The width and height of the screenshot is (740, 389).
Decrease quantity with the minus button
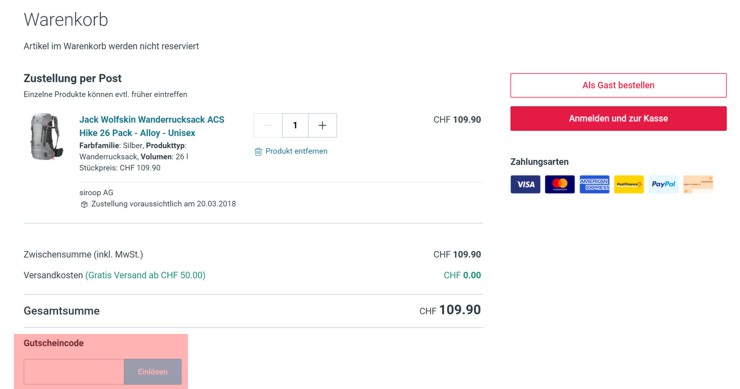pos(268,126)
